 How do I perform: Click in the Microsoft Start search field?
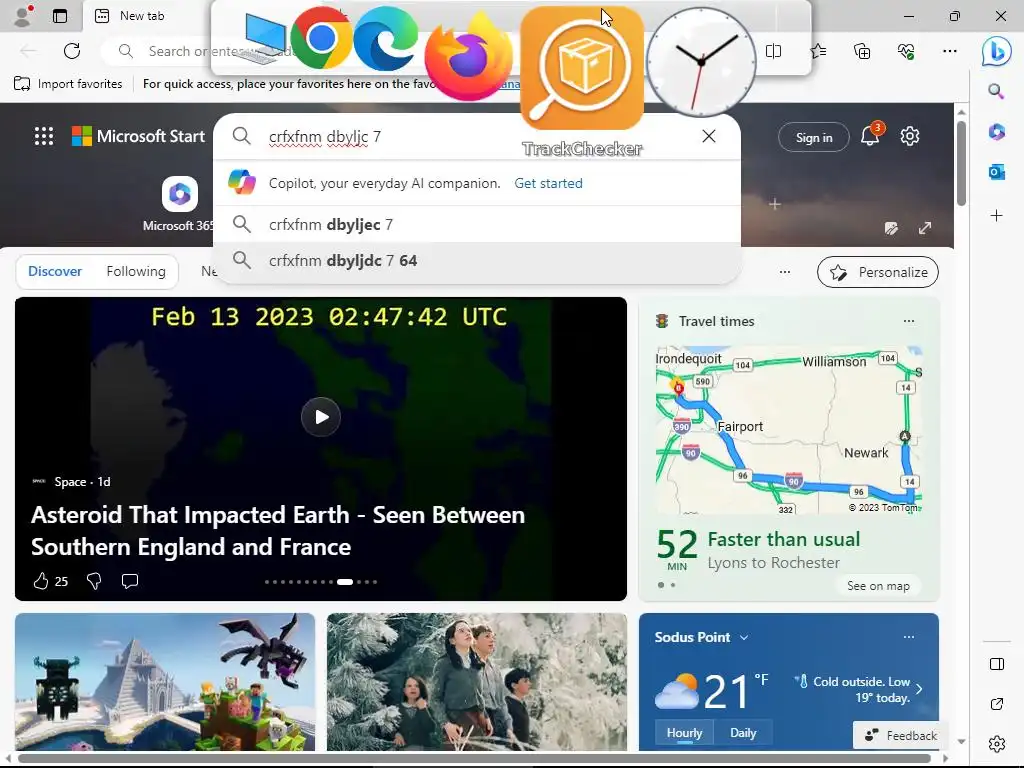coord(477,136)
